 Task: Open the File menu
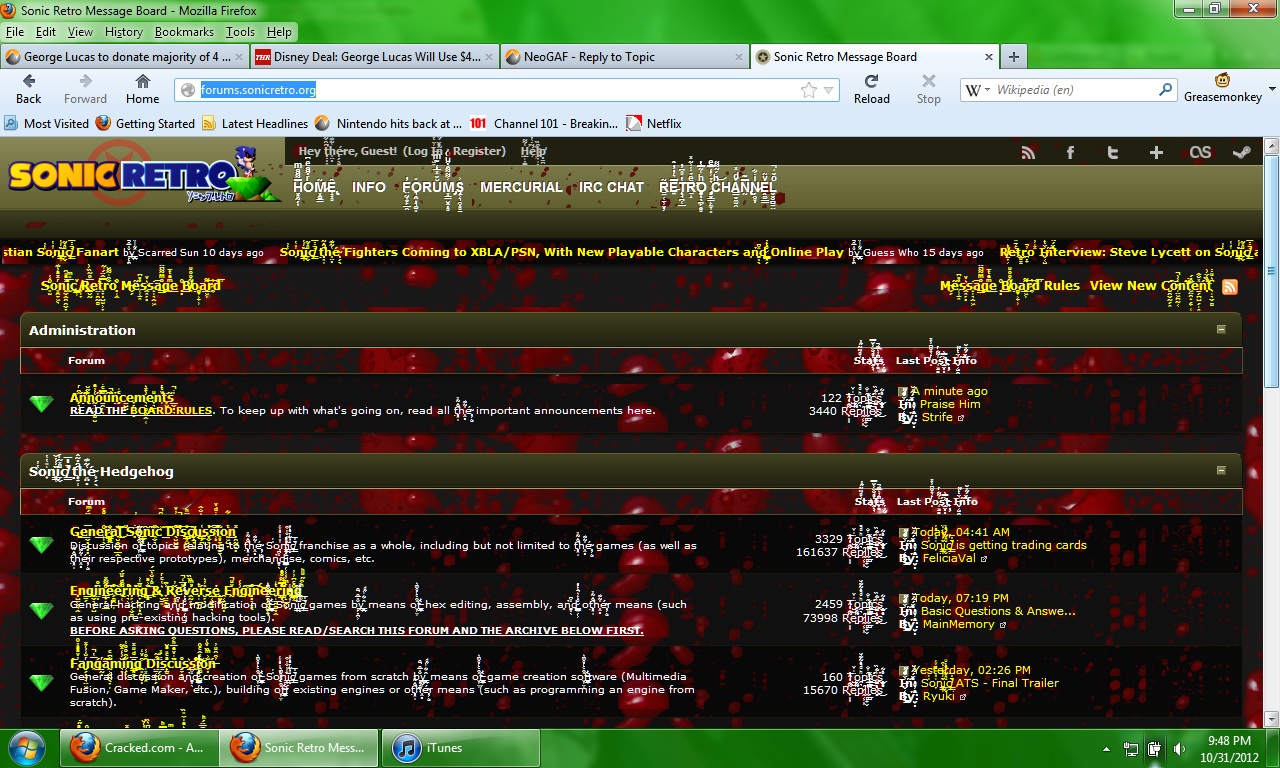[14, 32]
